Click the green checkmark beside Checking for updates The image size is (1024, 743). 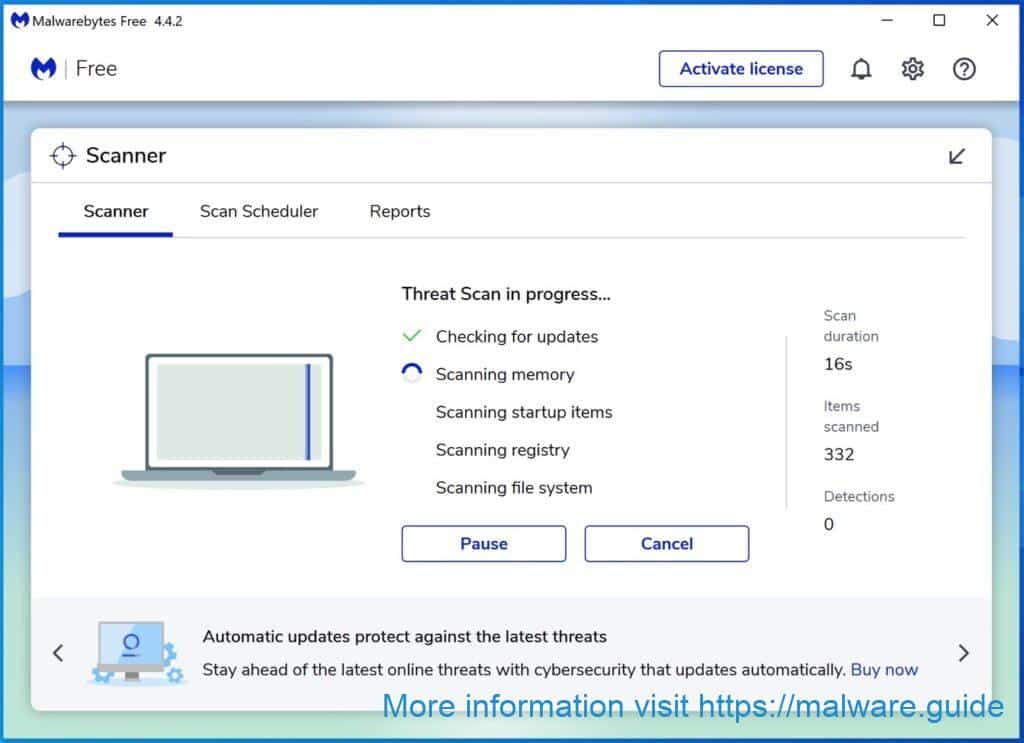[x=411, y=336]
